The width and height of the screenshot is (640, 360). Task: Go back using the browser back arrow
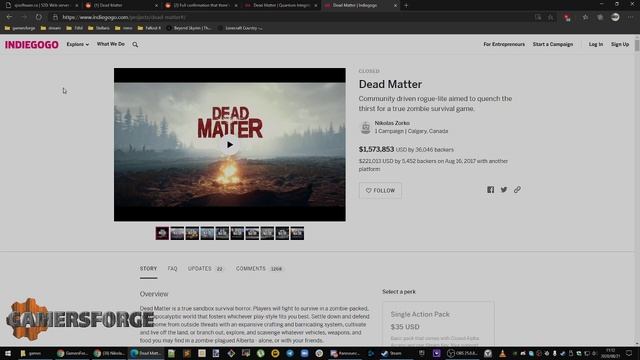coord(9,17)
